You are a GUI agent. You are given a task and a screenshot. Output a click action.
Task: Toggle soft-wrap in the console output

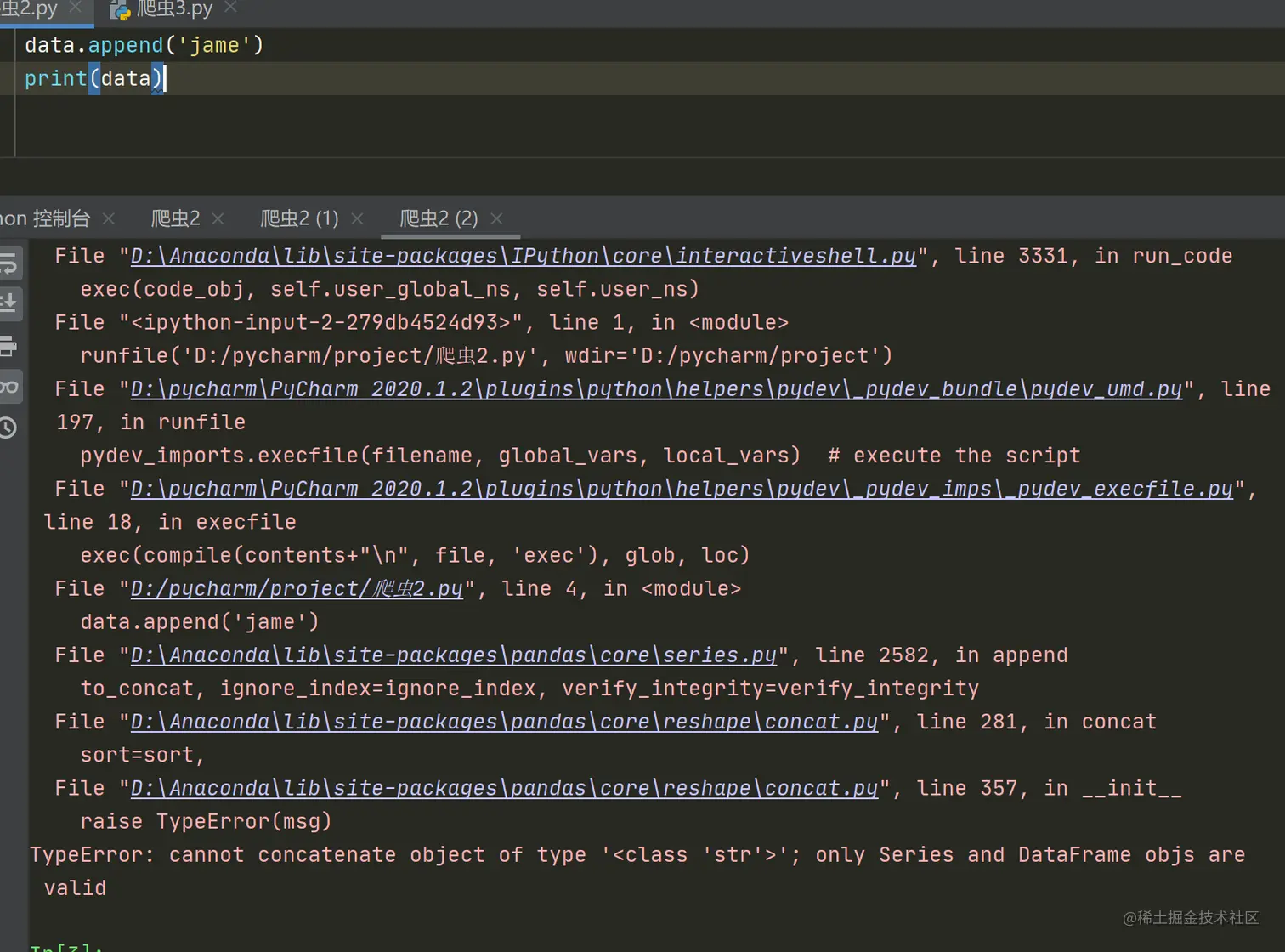coord(8,263)
